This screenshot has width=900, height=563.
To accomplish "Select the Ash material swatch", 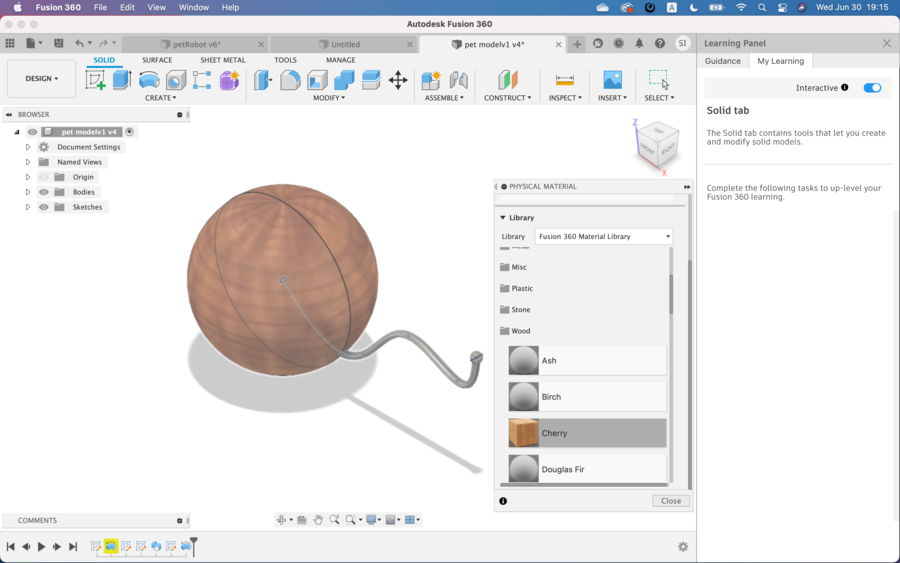I will pyautogui.click(x=523, y=360).
